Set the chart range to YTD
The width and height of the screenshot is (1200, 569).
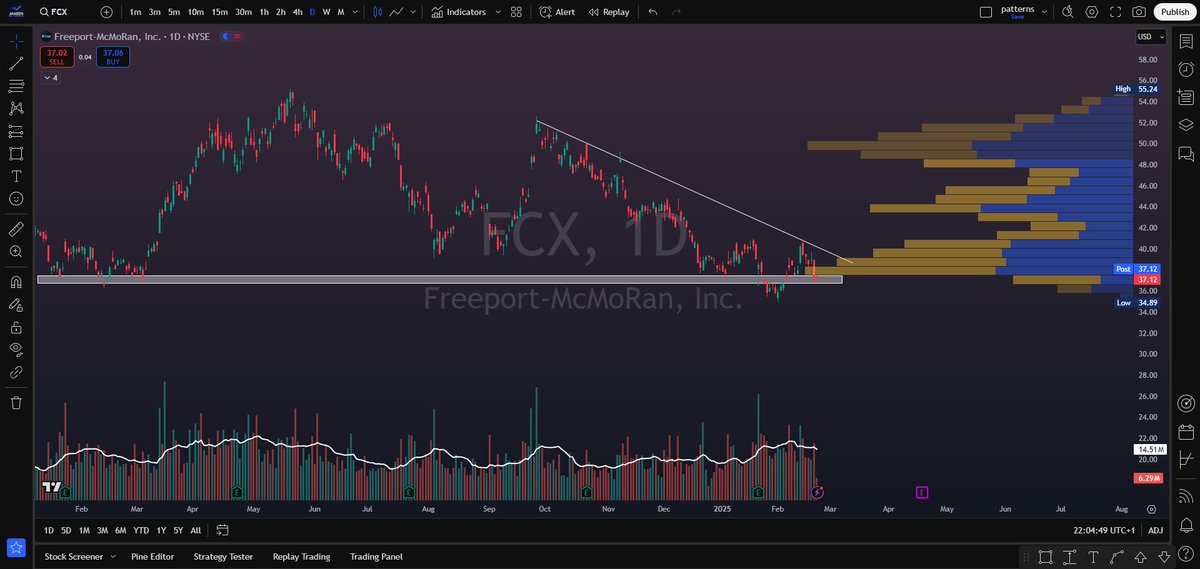click(140, 530)
